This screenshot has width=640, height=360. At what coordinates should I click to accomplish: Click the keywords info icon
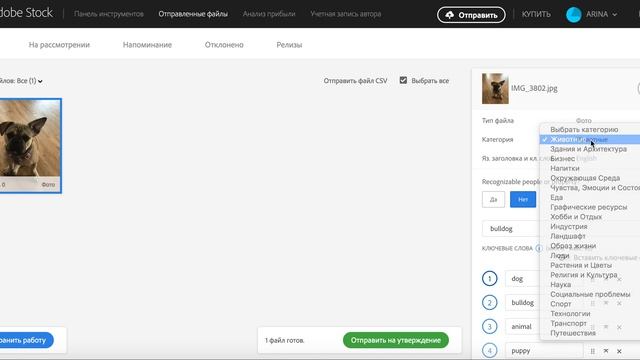[x=539, y=248]
